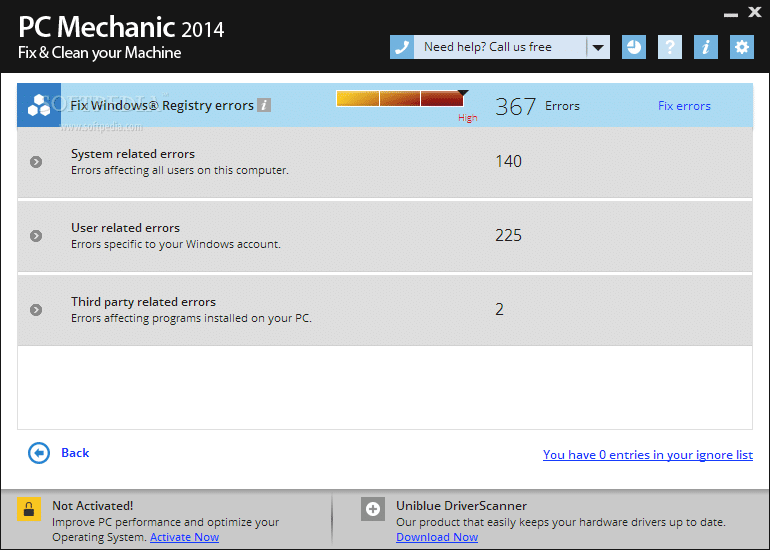Click the Fix errors link
The image size is (770, 550).
click(684, 106)
